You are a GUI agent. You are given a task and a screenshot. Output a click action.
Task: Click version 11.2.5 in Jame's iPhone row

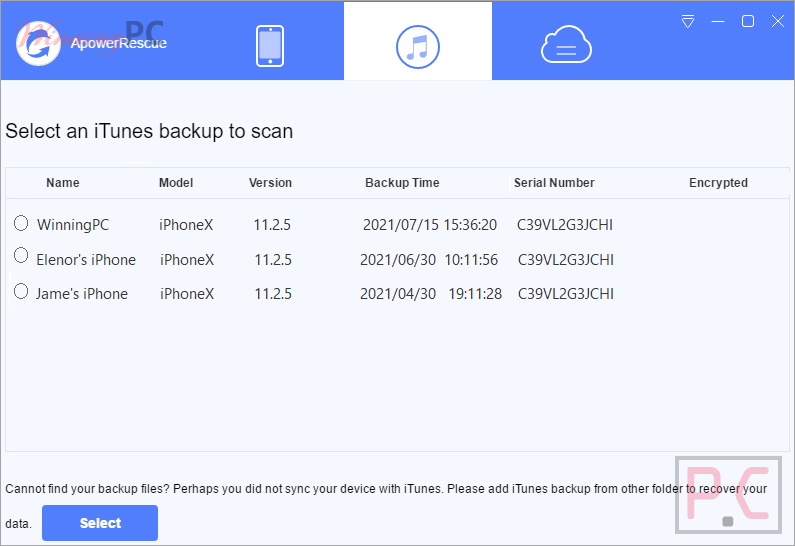click(x=273, y=294)
